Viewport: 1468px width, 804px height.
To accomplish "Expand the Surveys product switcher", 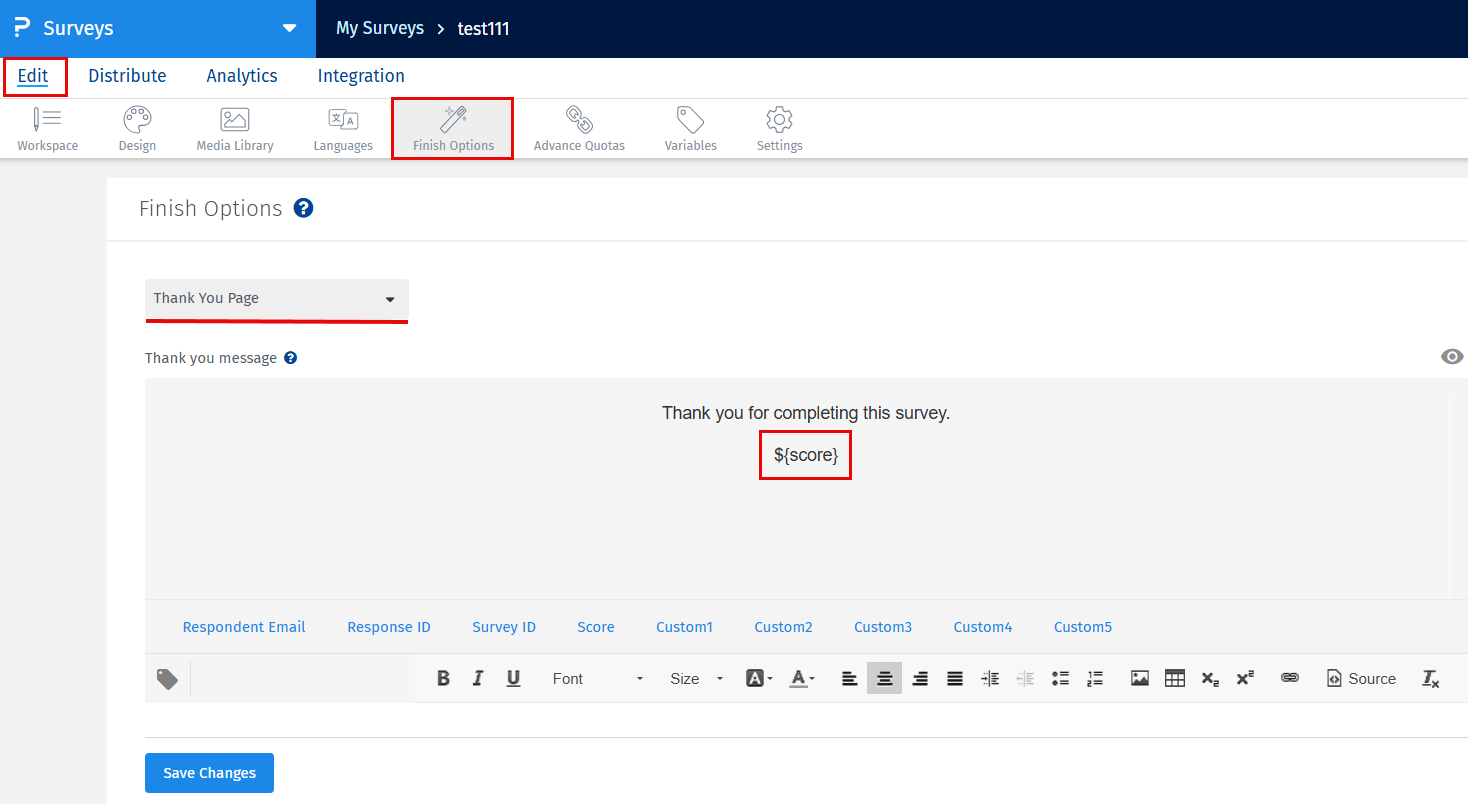I will (x=290, y=28).
